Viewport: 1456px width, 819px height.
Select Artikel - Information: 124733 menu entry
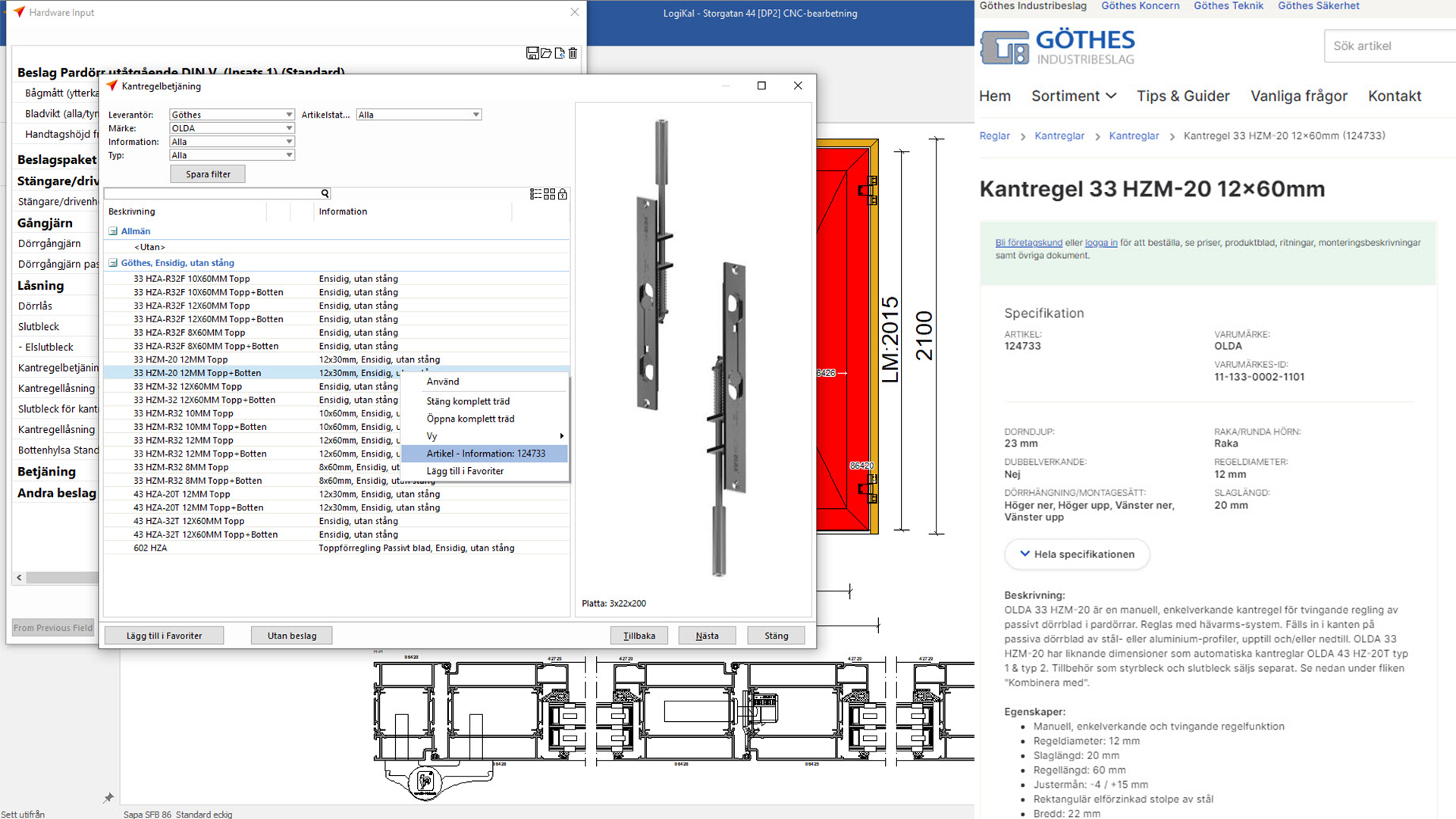485,453
